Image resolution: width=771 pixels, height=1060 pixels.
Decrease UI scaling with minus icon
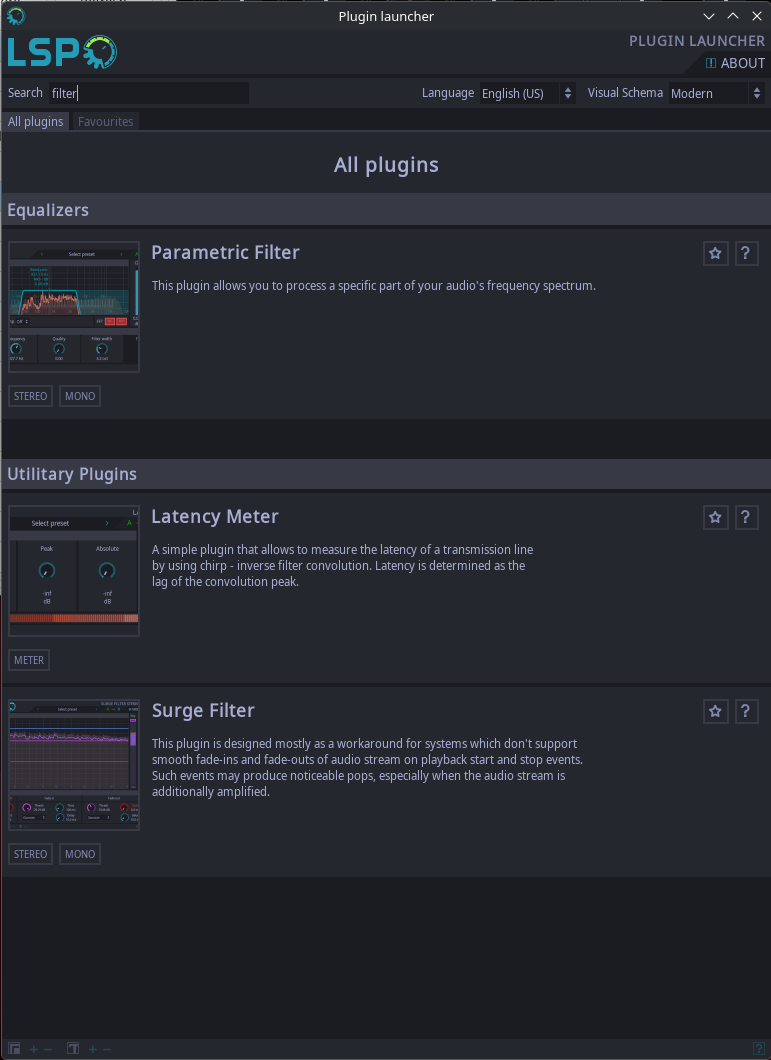47,1049
